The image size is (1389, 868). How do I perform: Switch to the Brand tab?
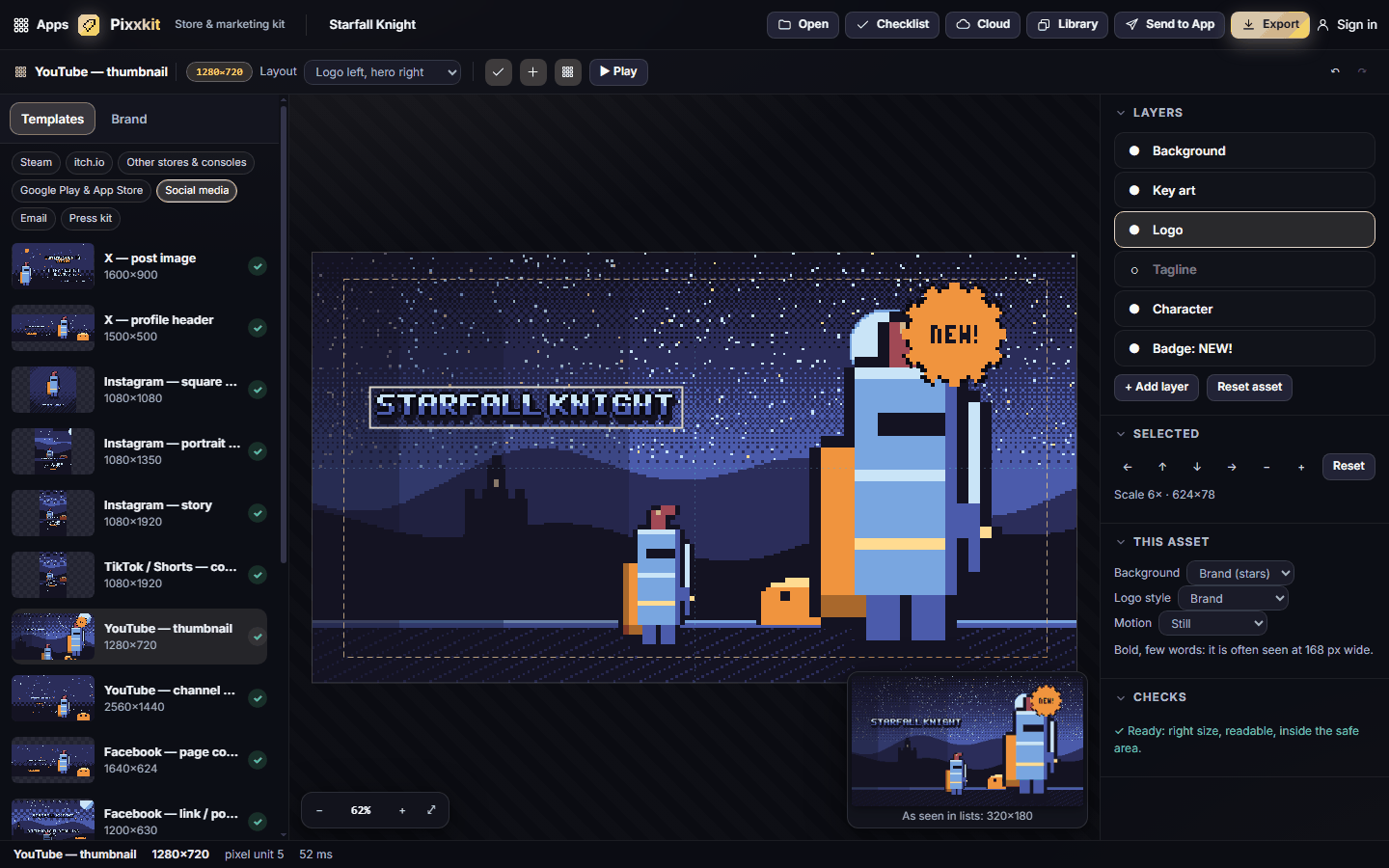click(x=129, y=120)
